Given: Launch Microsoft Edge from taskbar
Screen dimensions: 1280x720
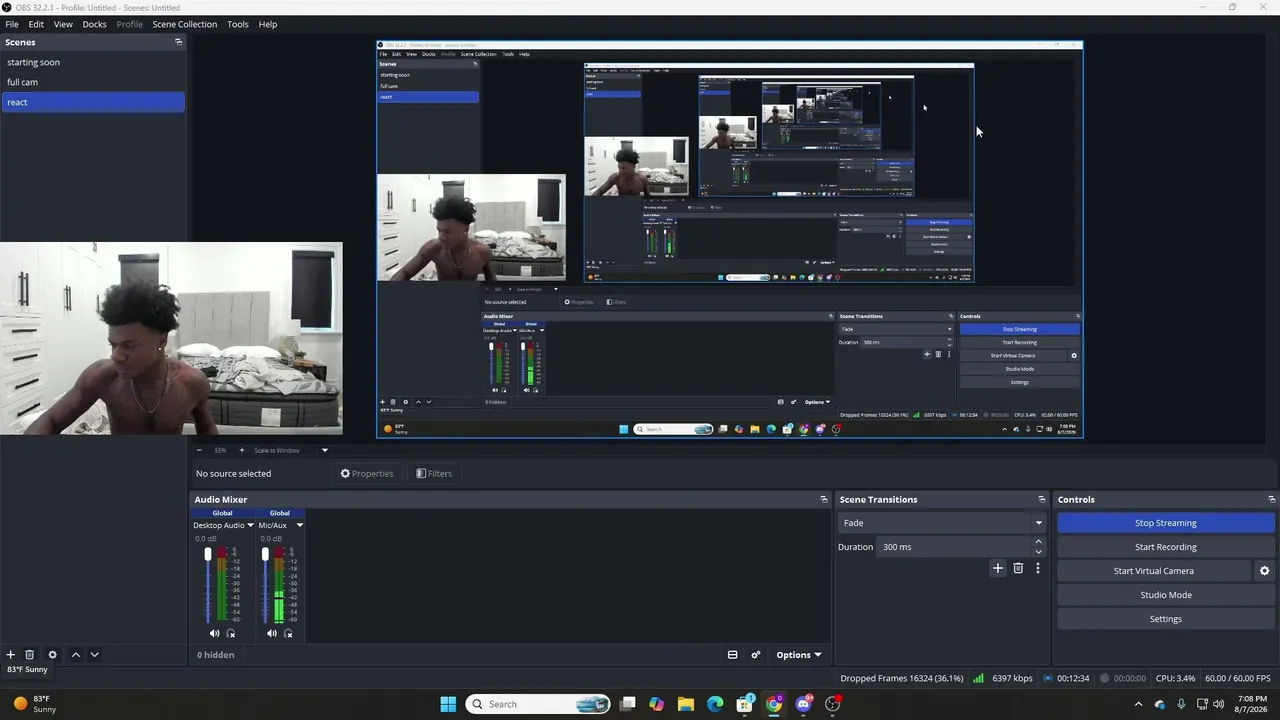Looking at the screenshot, I should click(x=715, y=704).
